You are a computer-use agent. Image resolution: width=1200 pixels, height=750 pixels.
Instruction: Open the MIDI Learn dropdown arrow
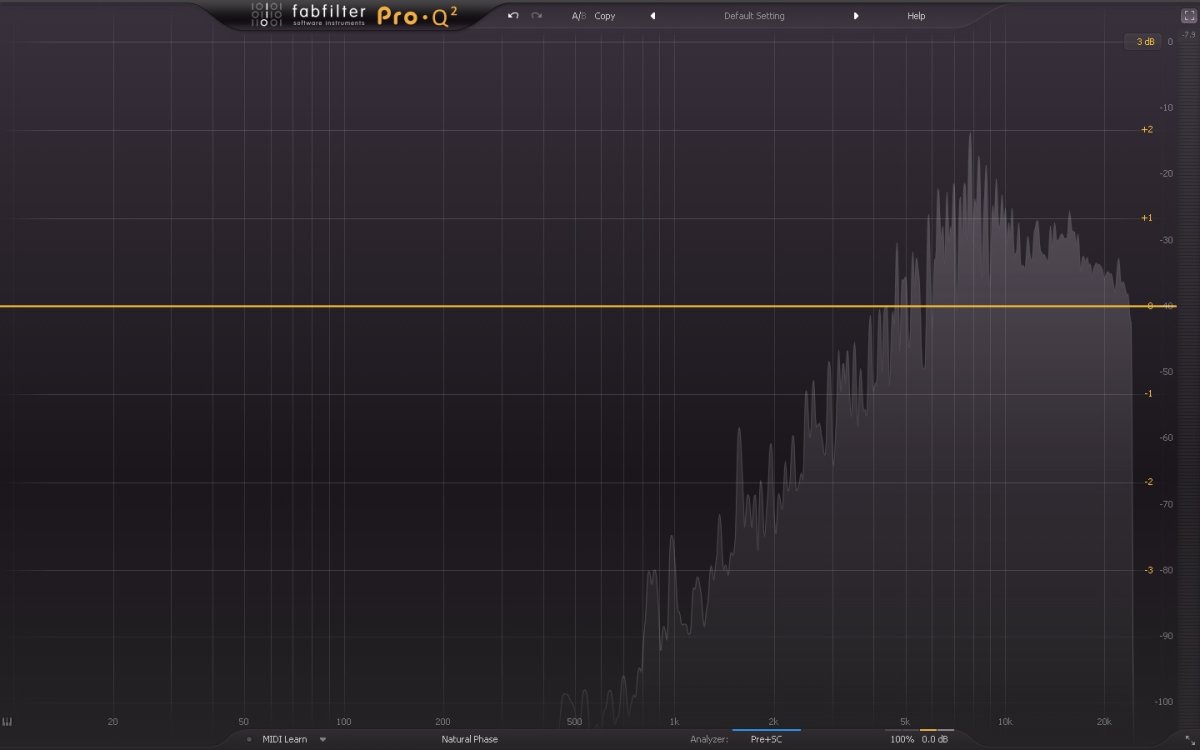pyautogui.click(x=323, y=739)
